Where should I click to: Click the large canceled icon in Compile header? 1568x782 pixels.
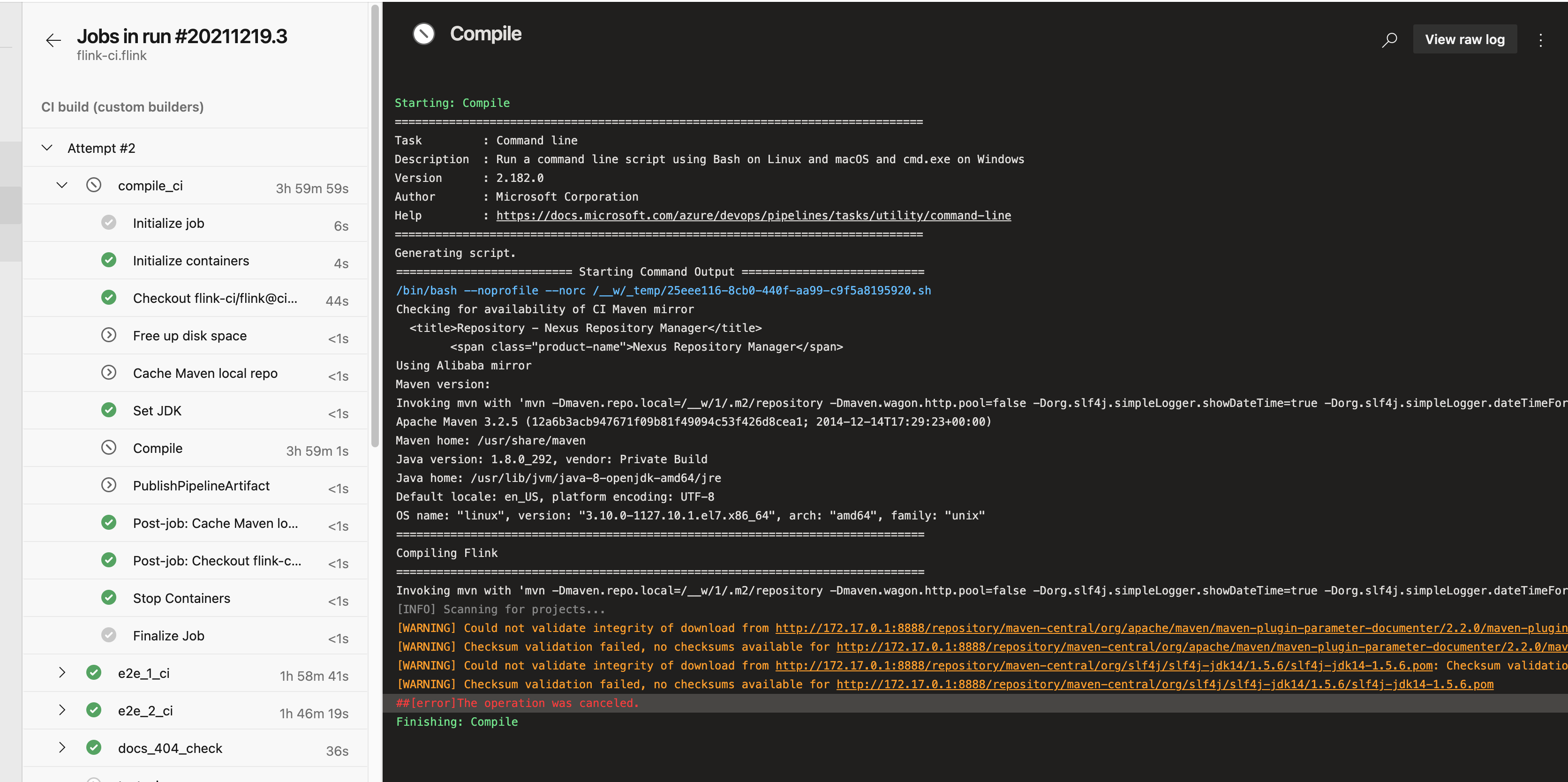click(424, 33)
